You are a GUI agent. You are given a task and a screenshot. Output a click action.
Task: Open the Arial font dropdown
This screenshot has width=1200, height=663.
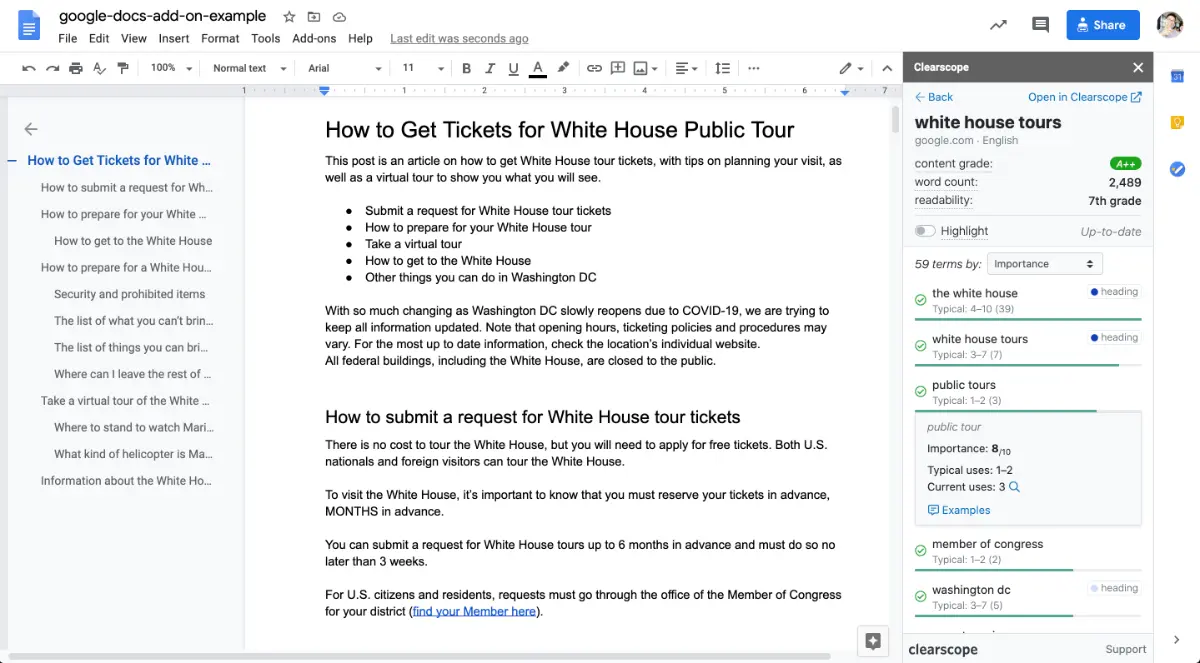point(345,68)
